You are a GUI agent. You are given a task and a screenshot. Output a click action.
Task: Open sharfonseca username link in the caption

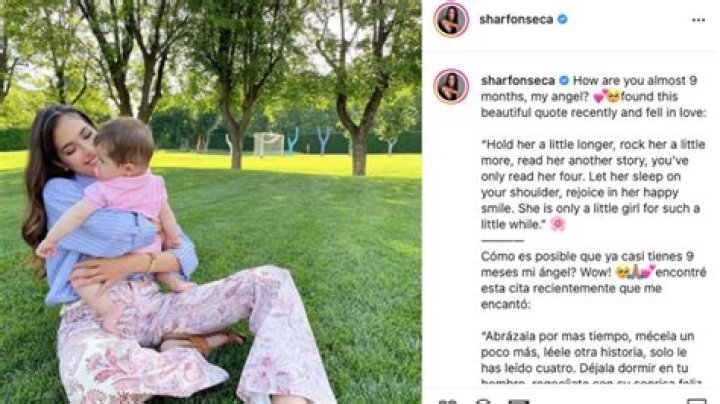click(x=518, y=80)
